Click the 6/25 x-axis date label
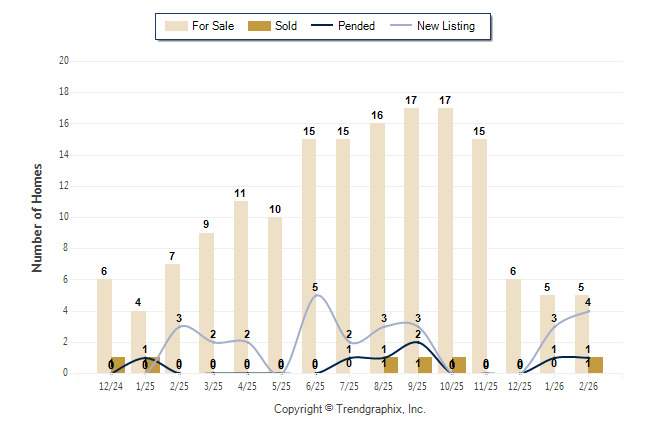646x434 pixels. point(316,386)
